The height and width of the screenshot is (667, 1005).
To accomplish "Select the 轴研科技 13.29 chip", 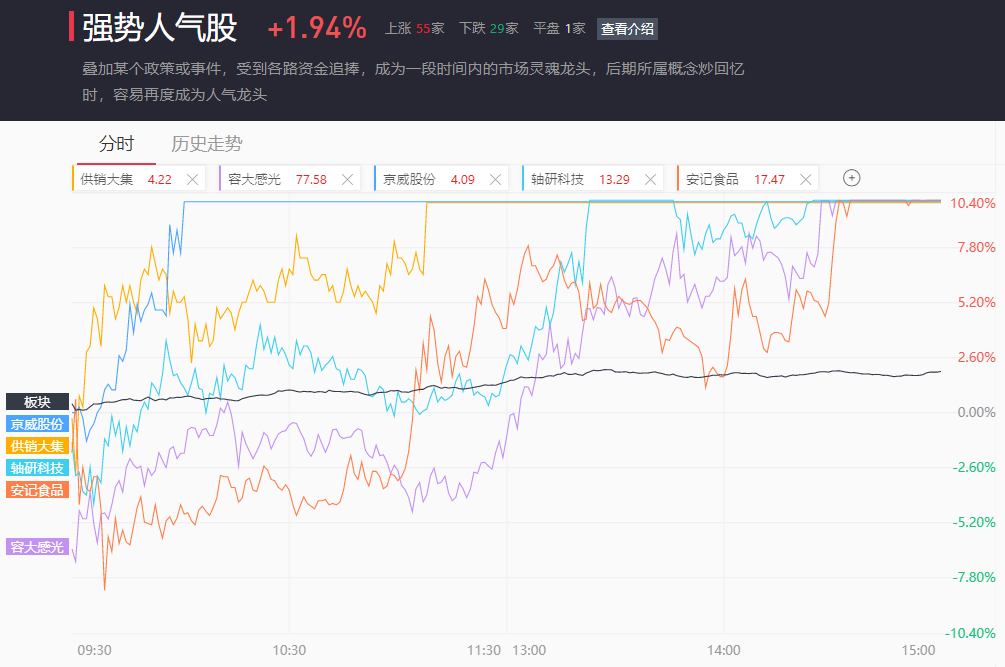I will [x=593, y=179].
